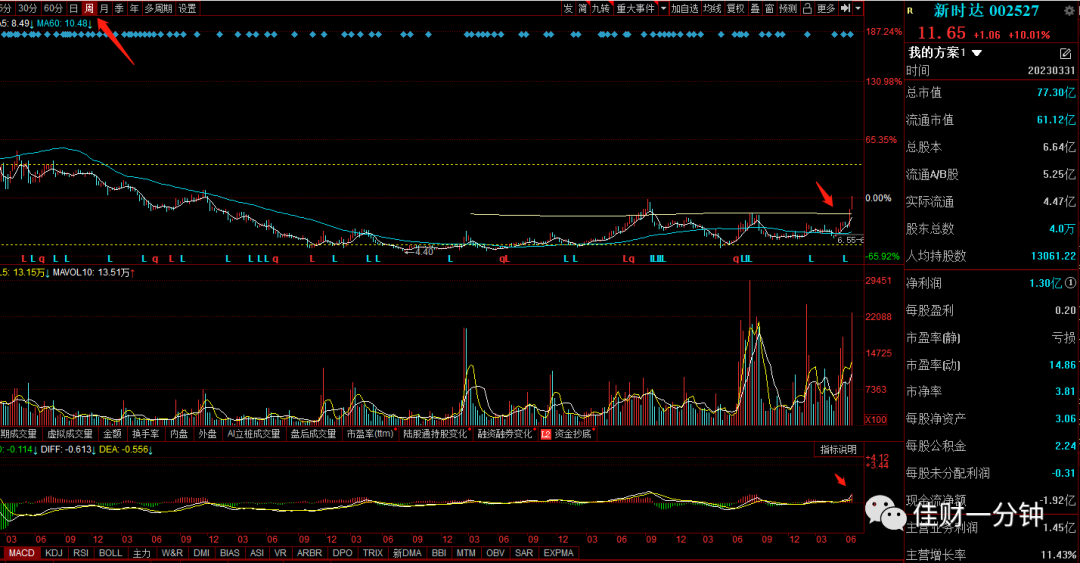The width and height of the screenshot is (1080, 563).
Task: Toggle 九转 indicator
Action: 601,8
